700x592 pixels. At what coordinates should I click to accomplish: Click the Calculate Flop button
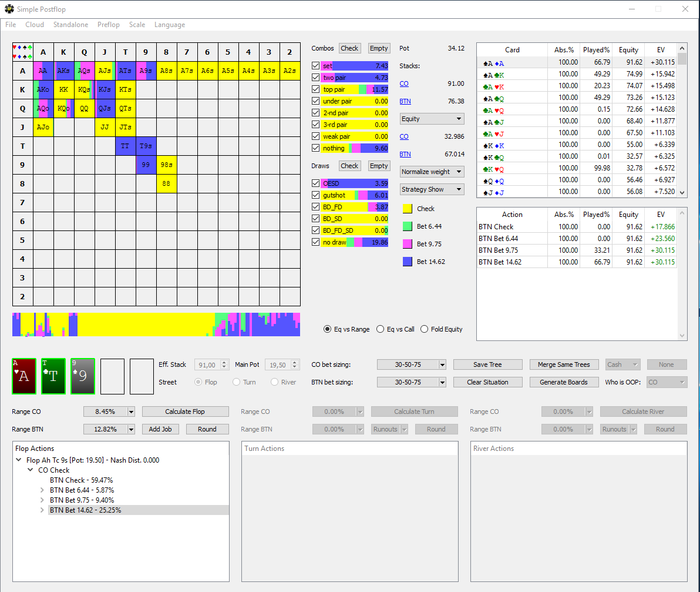coord(185,412)
